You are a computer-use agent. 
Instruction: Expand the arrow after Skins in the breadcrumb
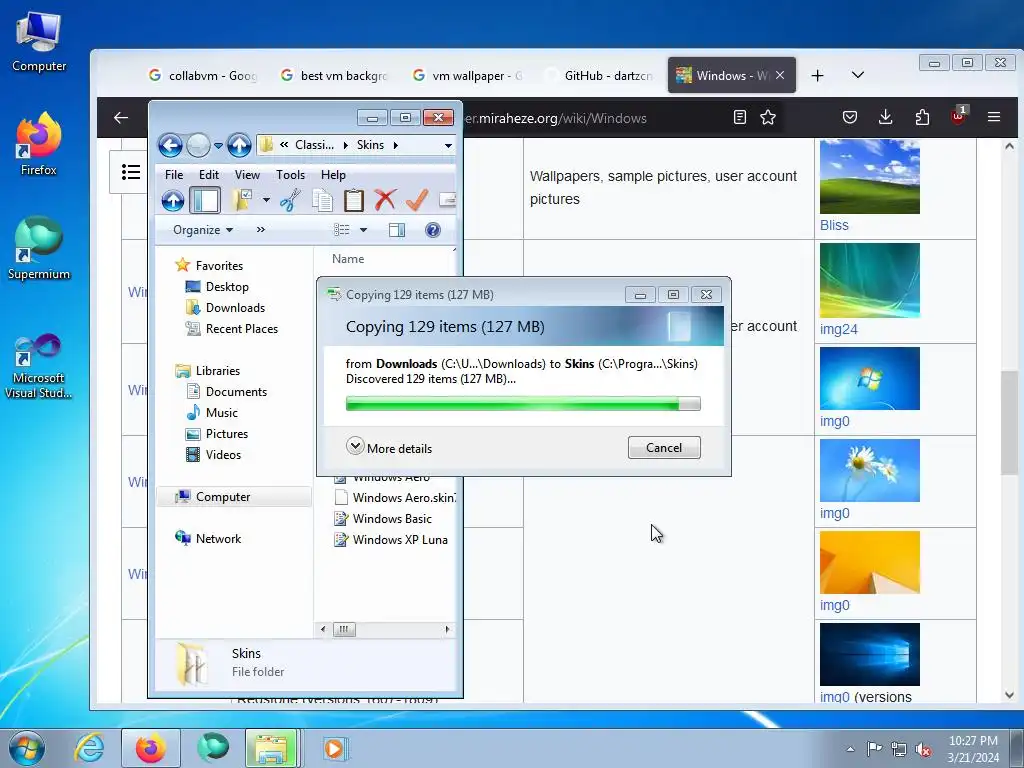pyautogui.click(x=395, y=145)
